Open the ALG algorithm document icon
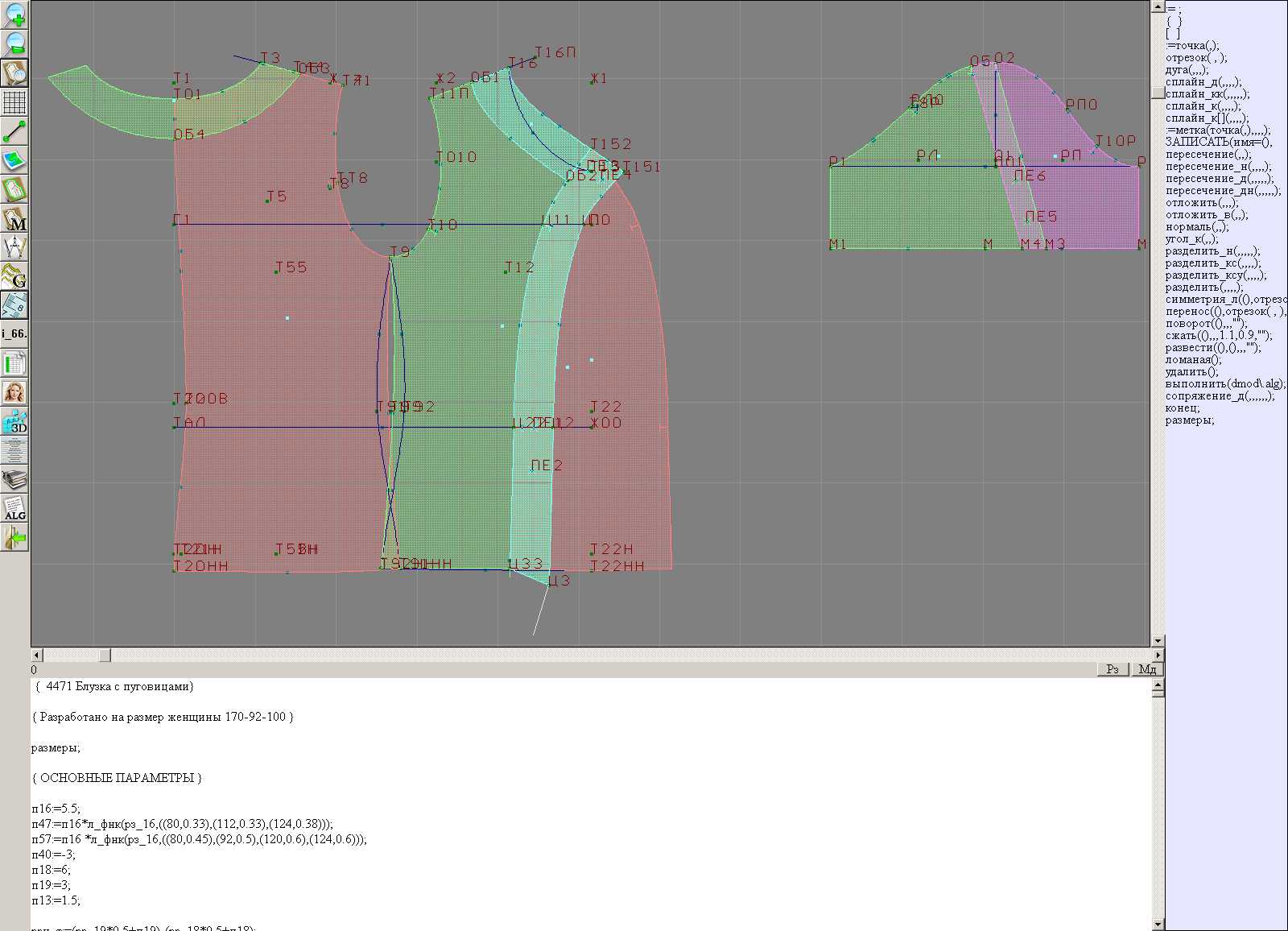The height and width of the screenshot is (931, 1288). tap(14, 508)
